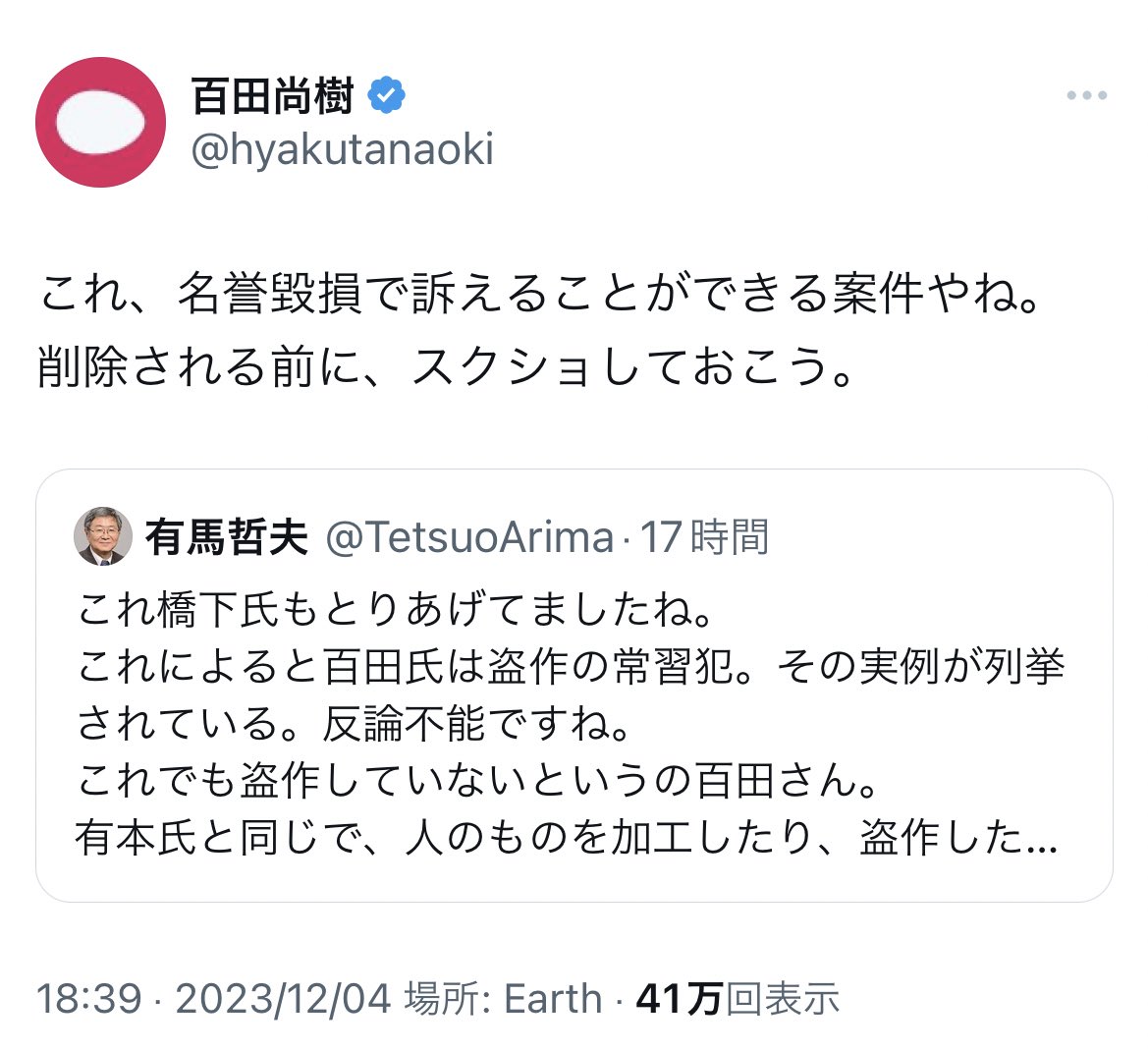Click the blue verified badge
Viewport: 1148px width, 1051px height.
387,95
